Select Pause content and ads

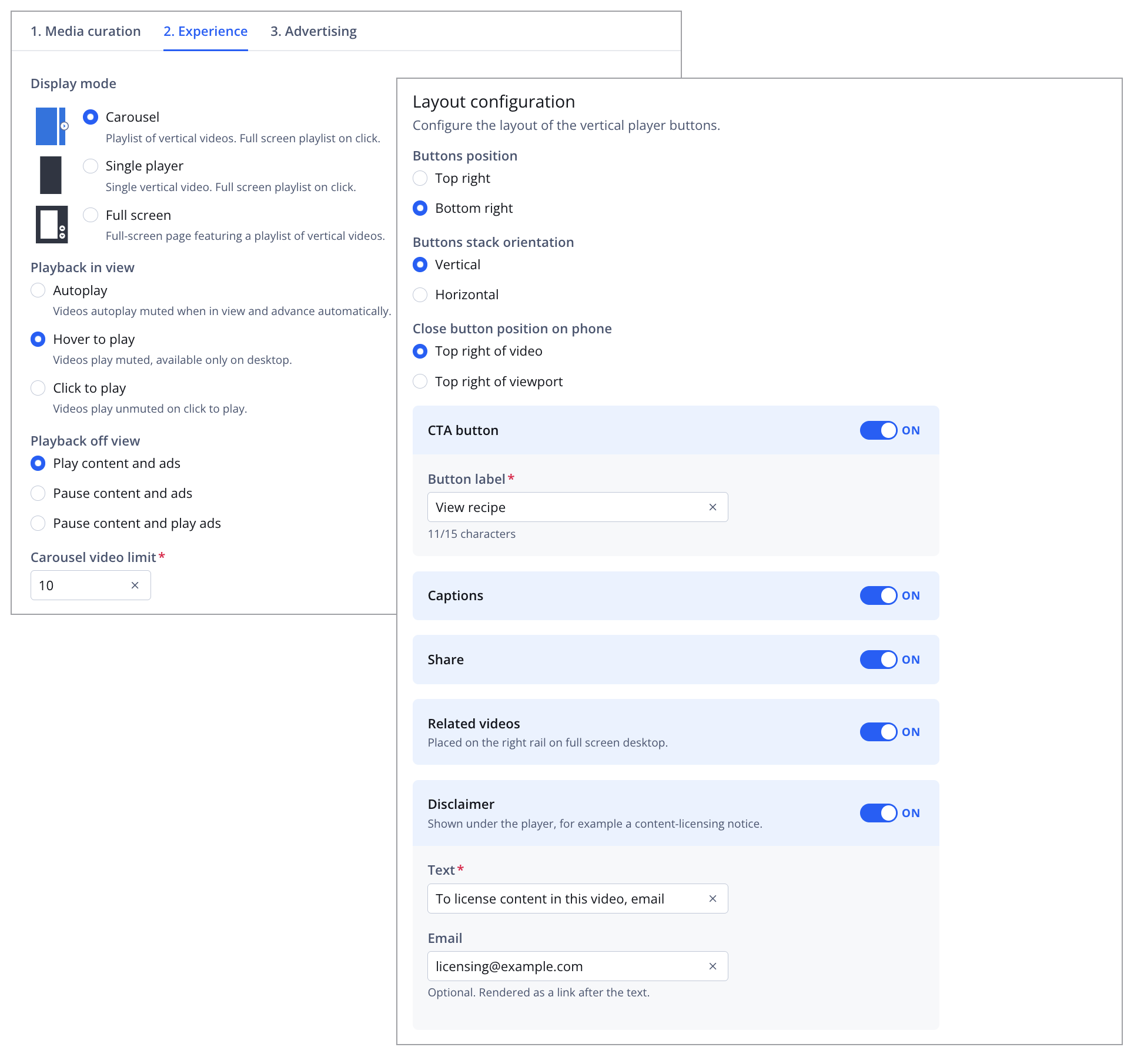click(38, 493)
